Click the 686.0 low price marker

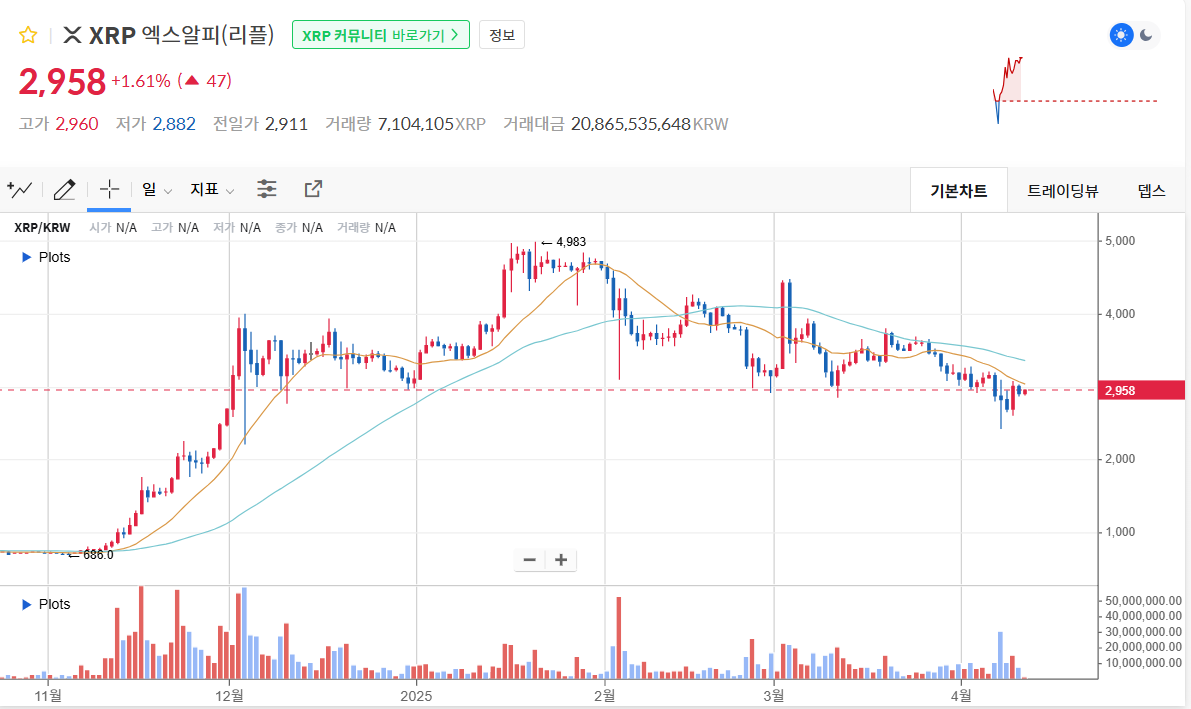91,555
